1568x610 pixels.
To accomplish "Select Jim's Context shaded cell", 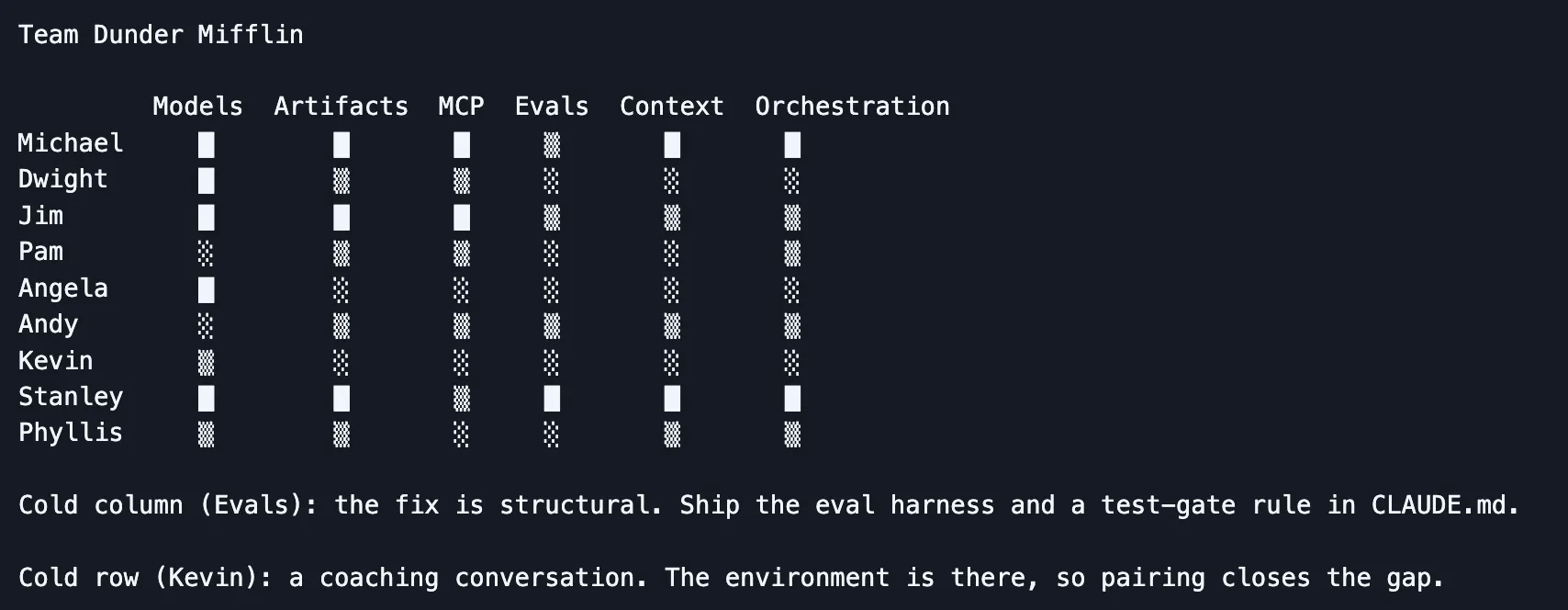I will click(x=672, y=217).
